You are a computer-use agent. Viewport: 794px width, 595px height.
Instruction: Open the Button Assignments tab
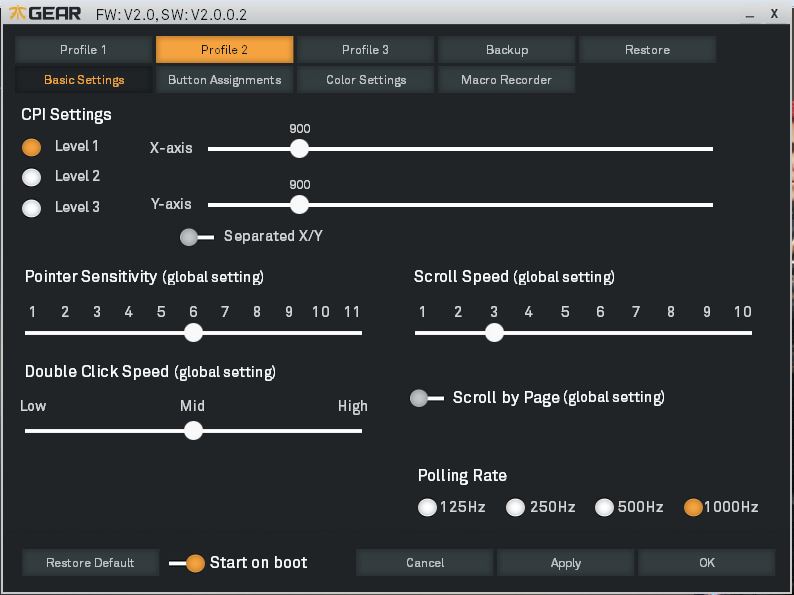pyautogui.click(x=224, y=80)
